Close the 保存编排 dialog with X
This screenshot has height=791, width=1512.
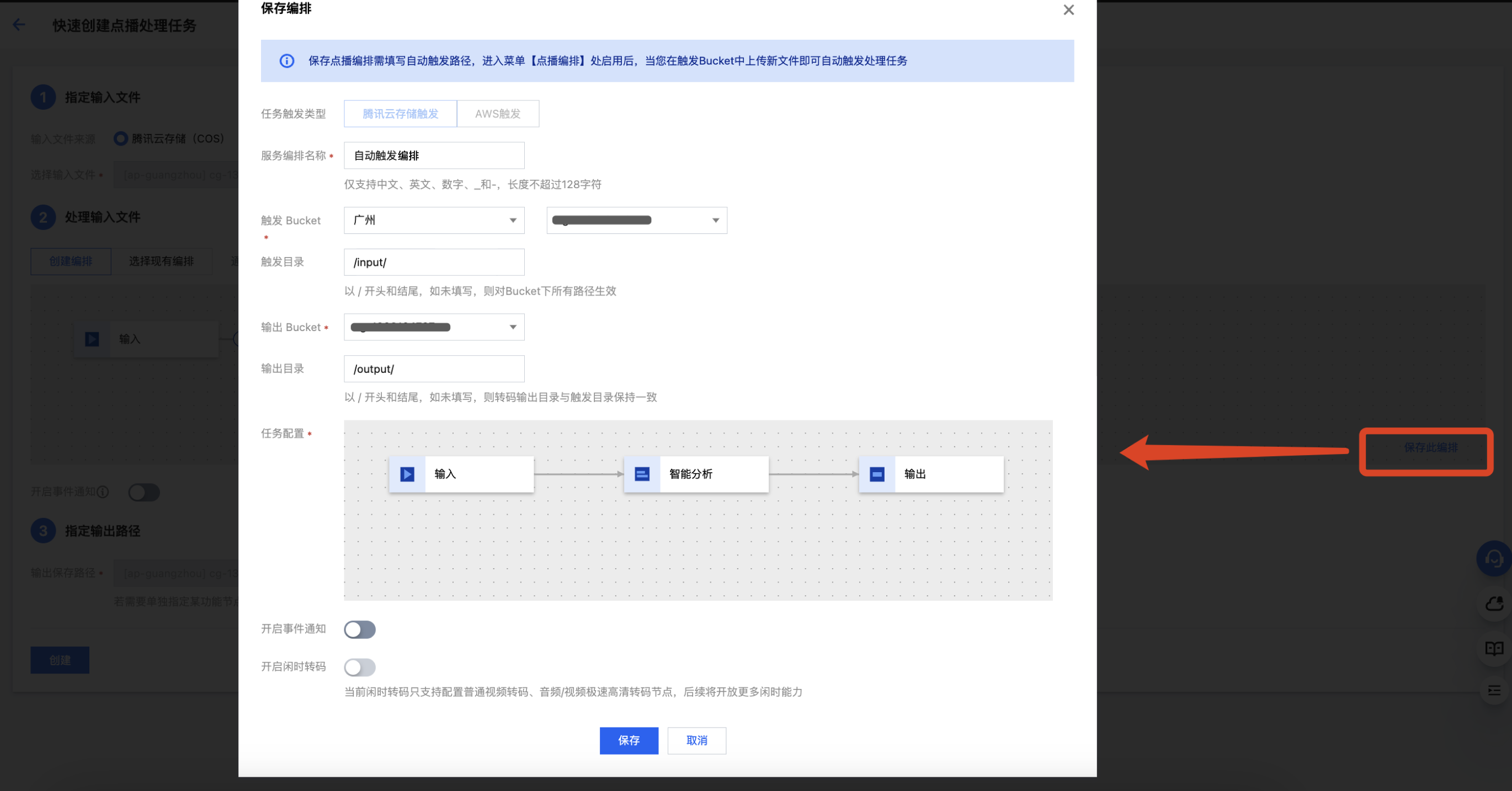[1068, 10]
